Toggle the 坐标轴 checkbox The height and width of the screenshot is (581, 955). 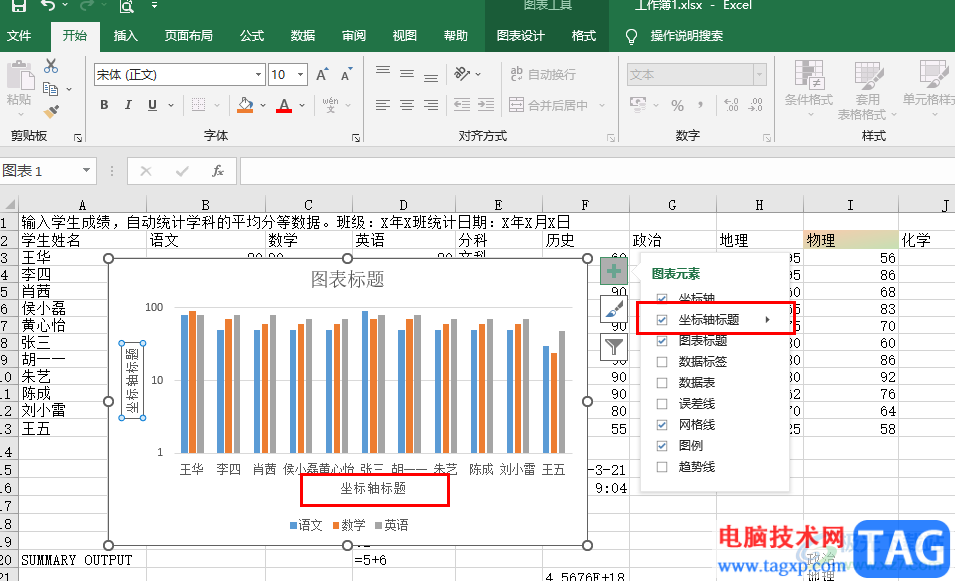coord(662,298)
